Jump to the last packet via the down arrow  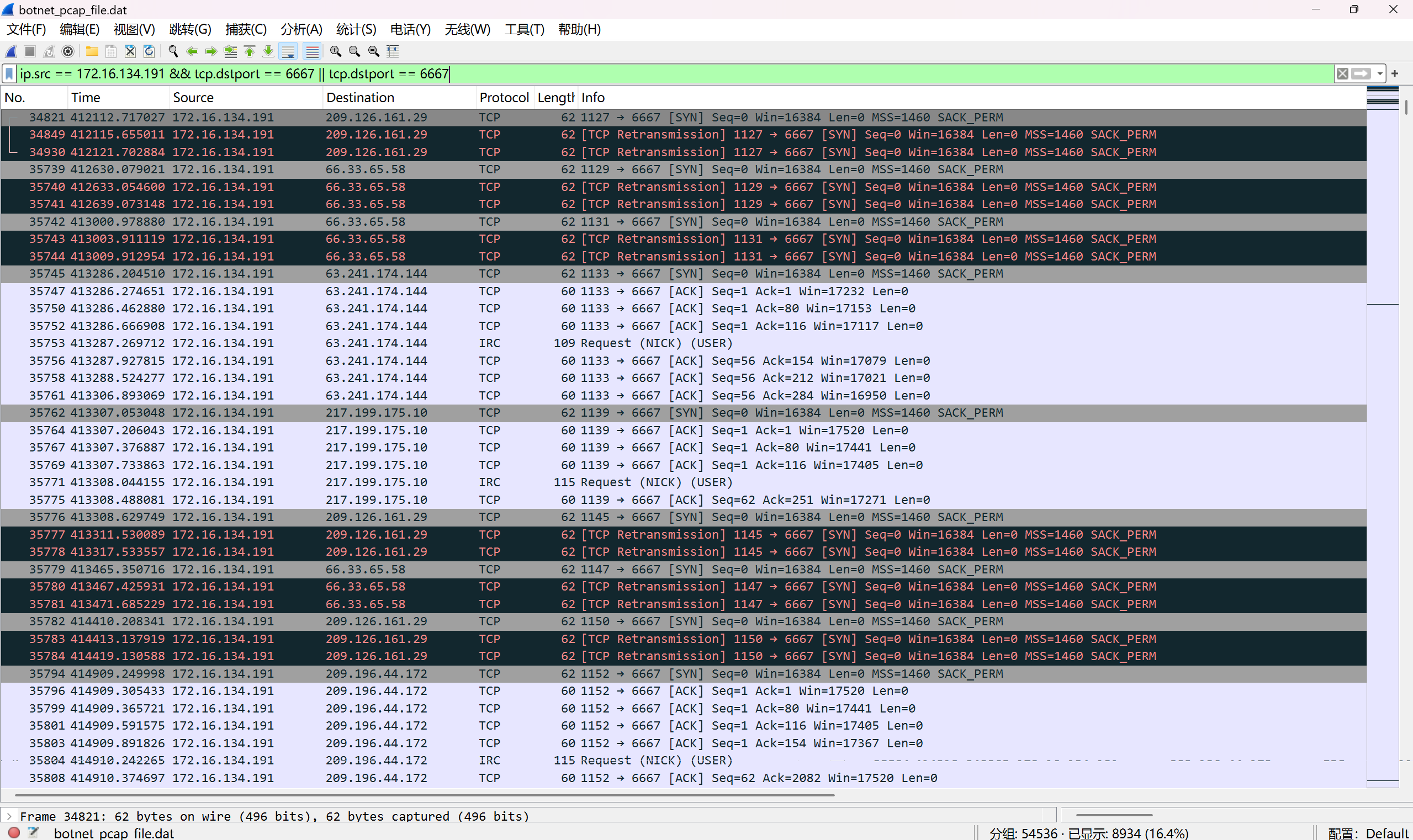coord(268,51)
